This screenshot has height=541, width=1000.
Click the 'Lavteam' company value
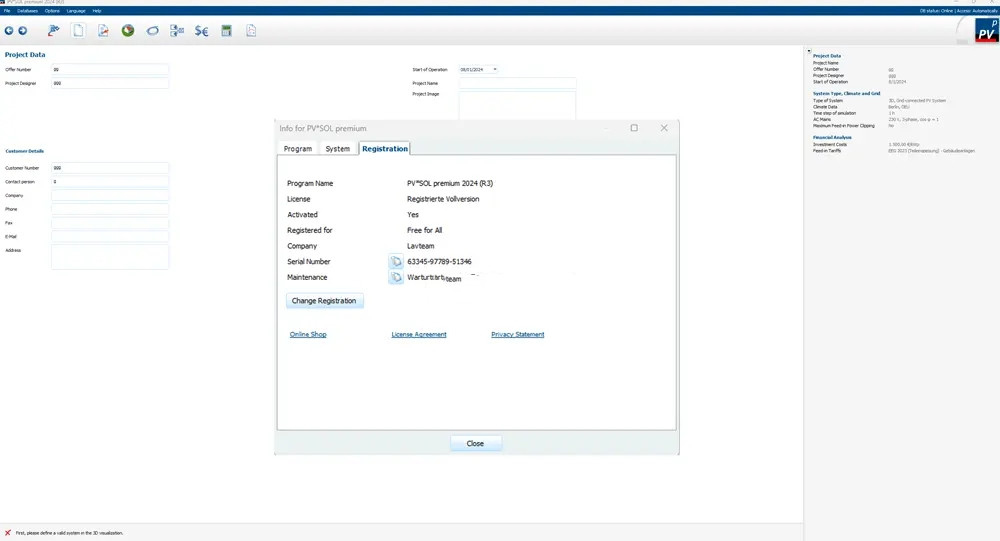click(x=420, y=246)
